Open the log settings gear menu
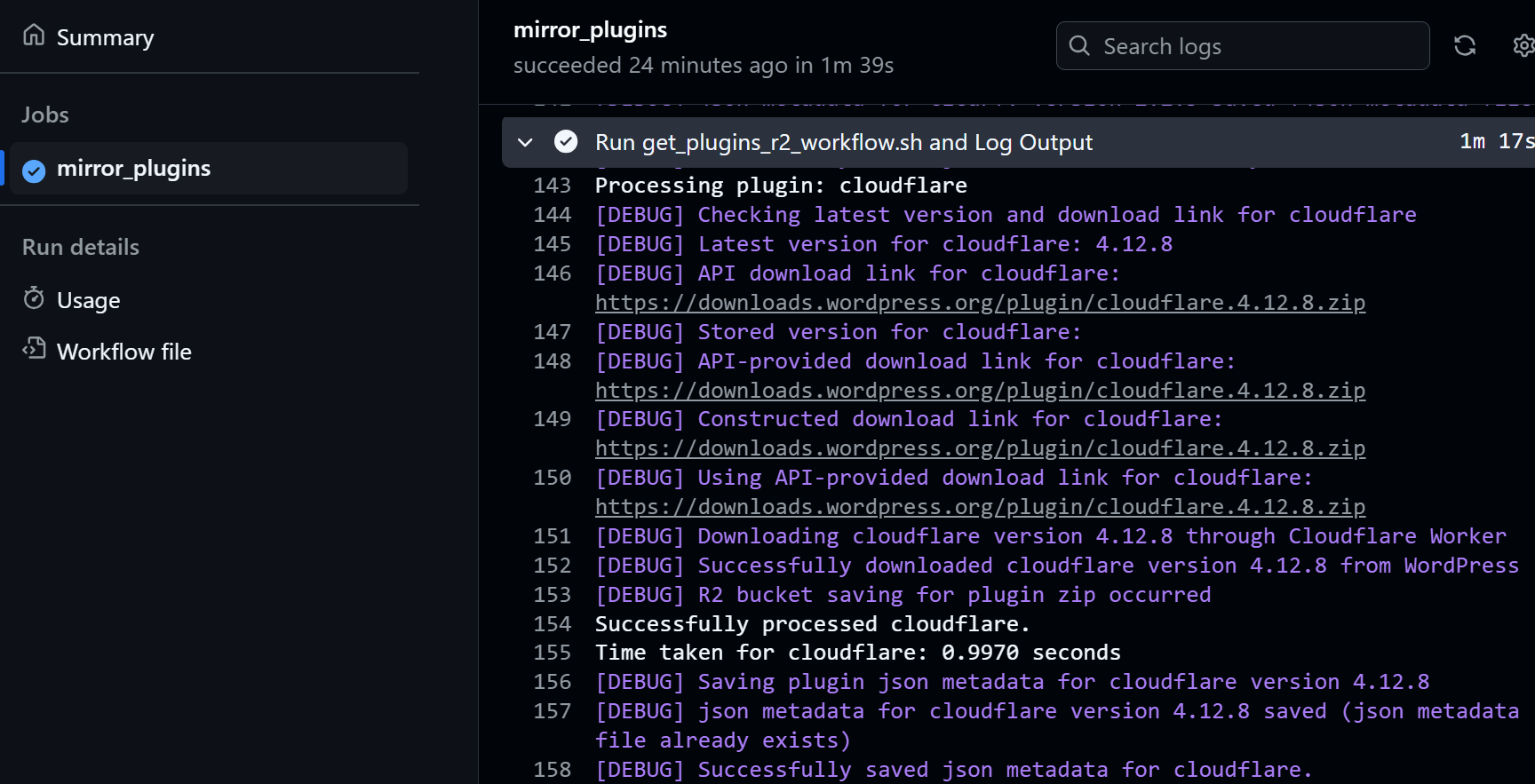Image resolution: width=1535 pixels, height=784 pixels. click(x=1523, y=45)
